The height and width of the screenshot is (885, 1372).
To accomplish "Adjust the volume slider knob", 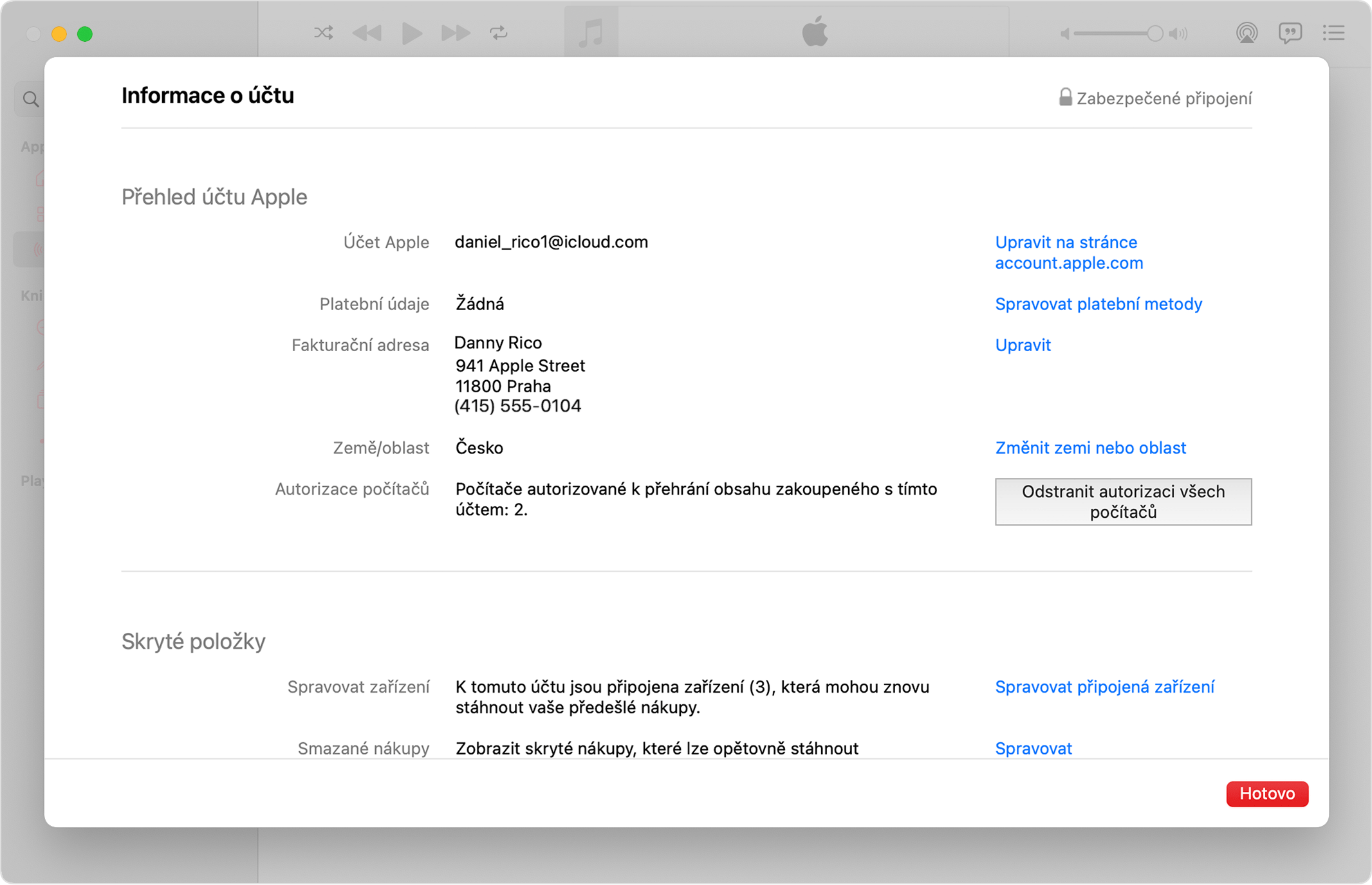I will pos(1155,33).
